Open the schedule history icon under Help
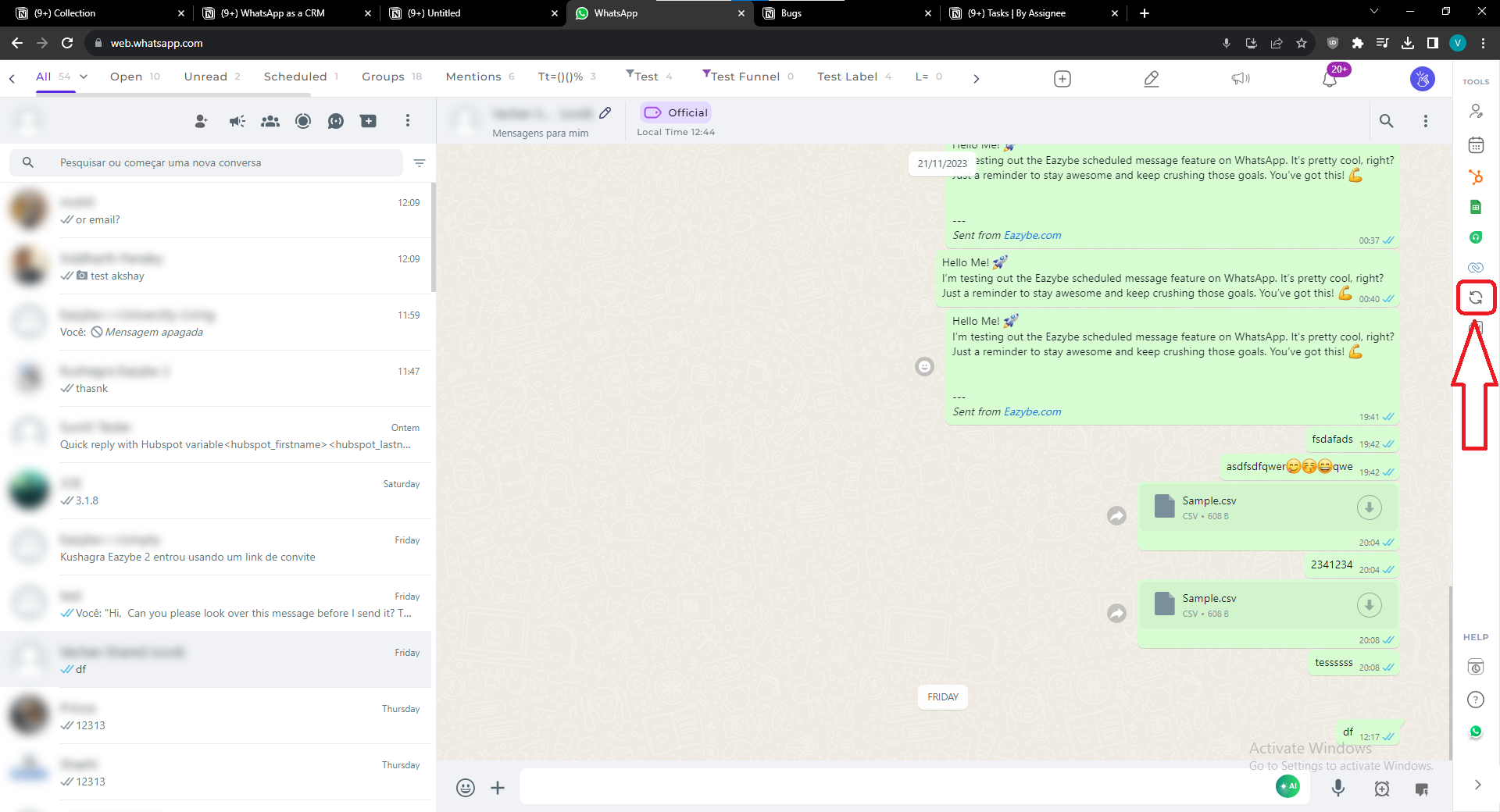Image resolution: width=1500 pixels, height=812 pixels. (1475, 667)
